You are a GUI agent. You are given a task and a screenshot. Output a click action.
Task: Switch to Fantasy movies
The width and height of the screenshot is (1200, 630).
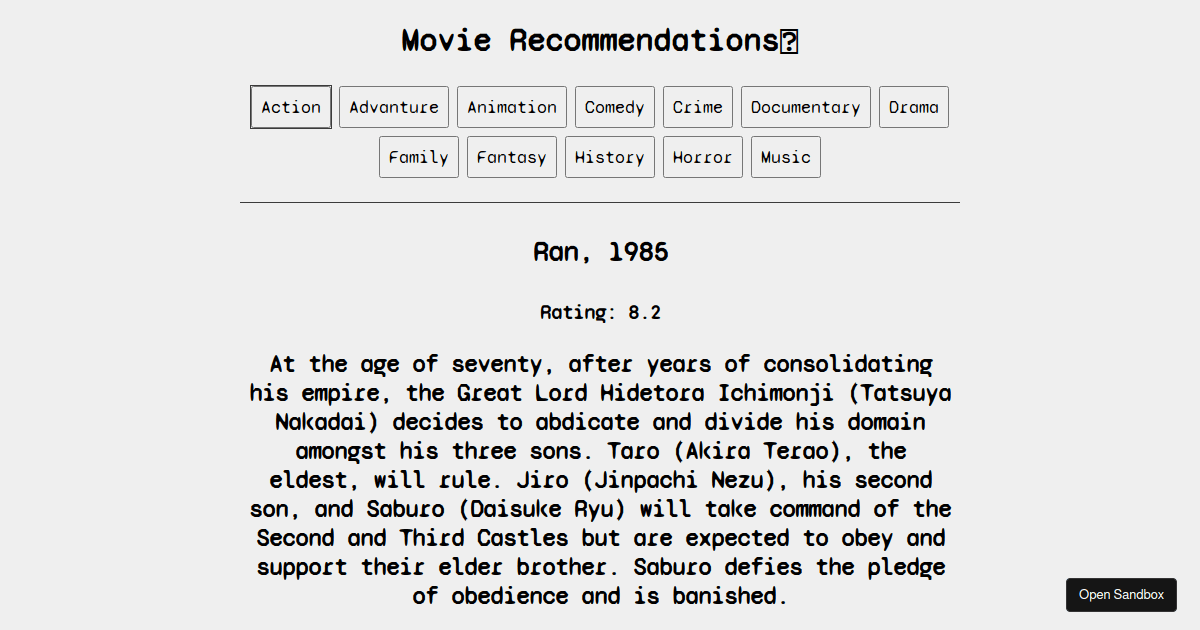[511, 156]
